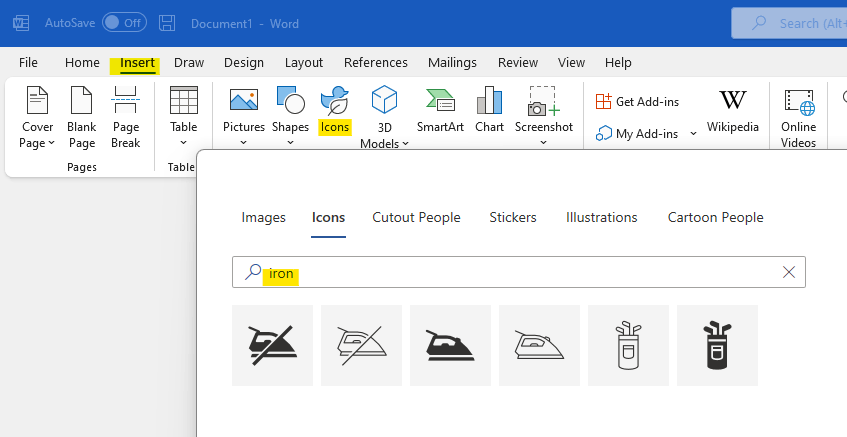Click the Table grid icon
The width and height of the screenshot is (847, 437).
pos(184,100)
